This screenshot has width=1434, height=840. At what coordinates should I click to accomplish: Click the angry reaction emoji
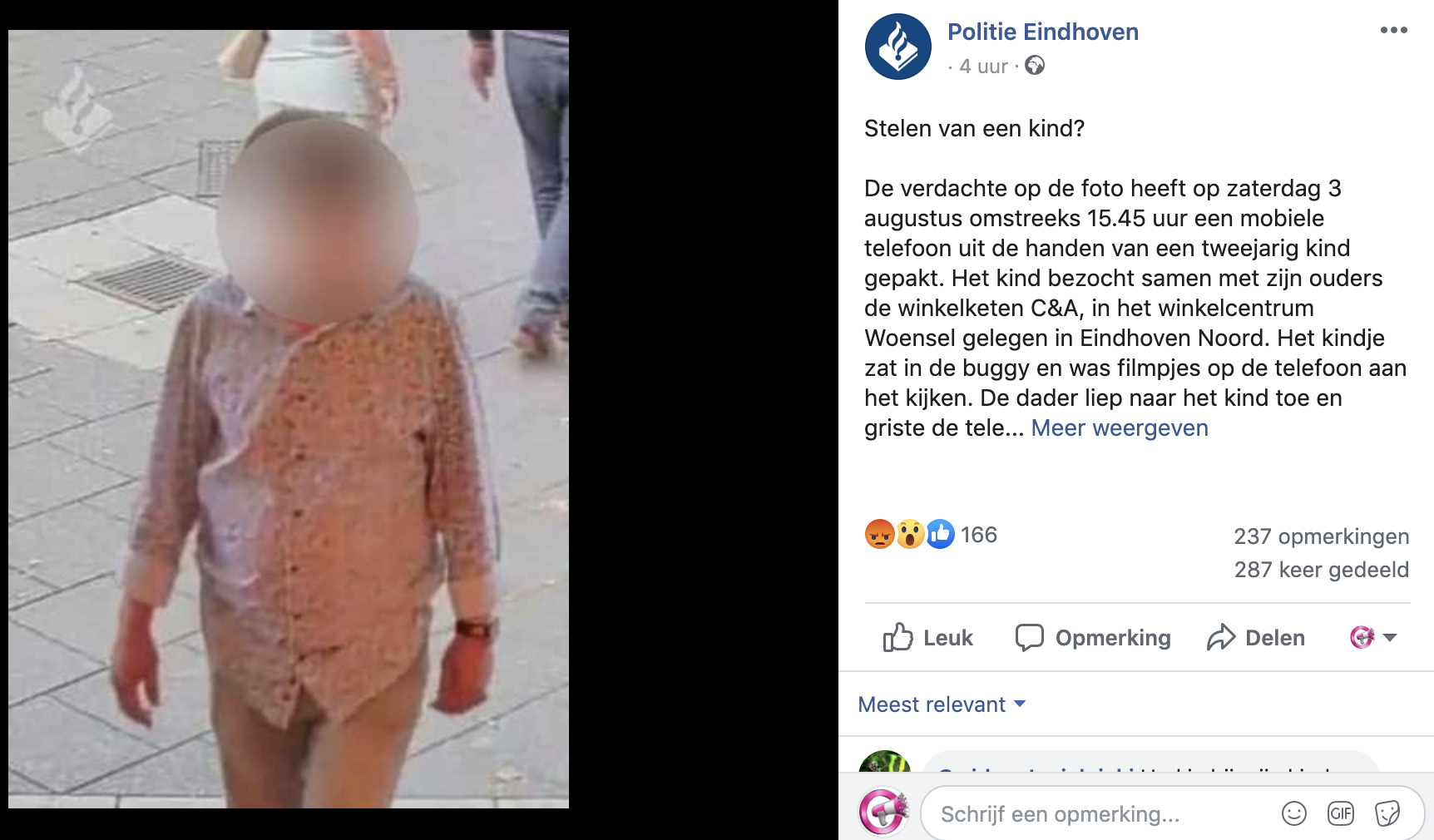click(879, 534)
